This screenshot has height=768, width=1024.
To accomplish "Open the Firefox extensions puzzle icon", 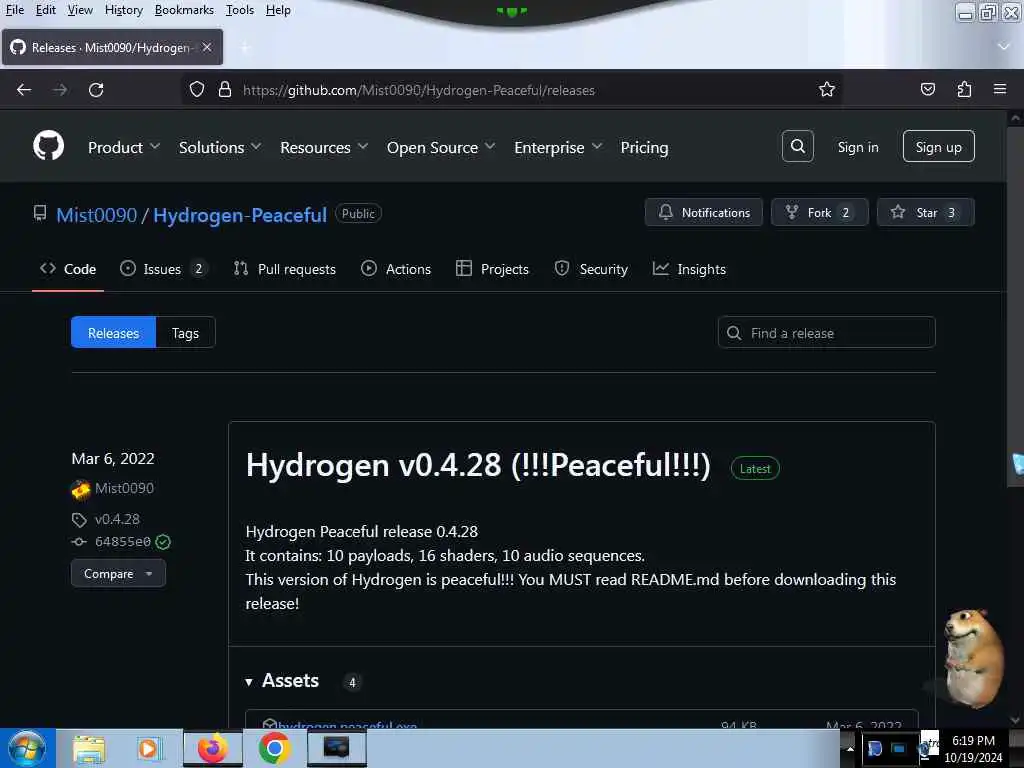I will [964, 89].
